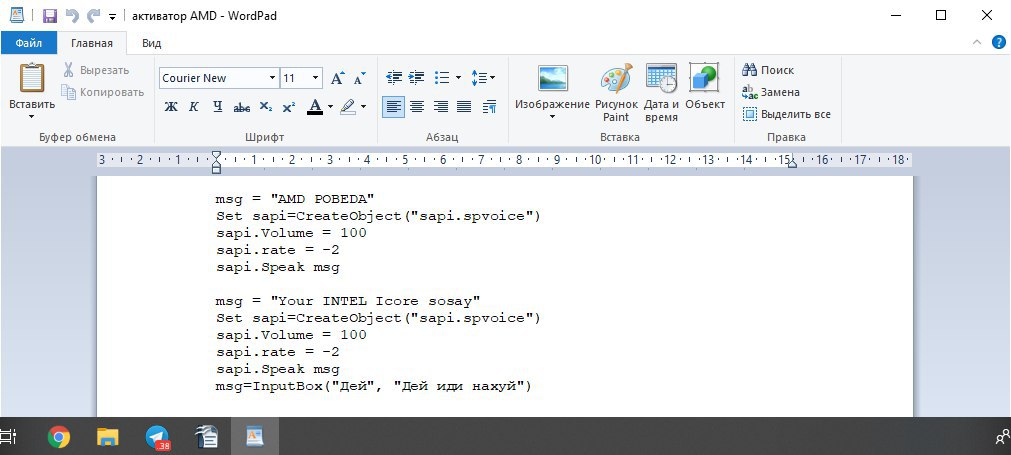Open the Файл menu
The height and width of the screenshot is (455, 1011).
click(x=28, y=43)
